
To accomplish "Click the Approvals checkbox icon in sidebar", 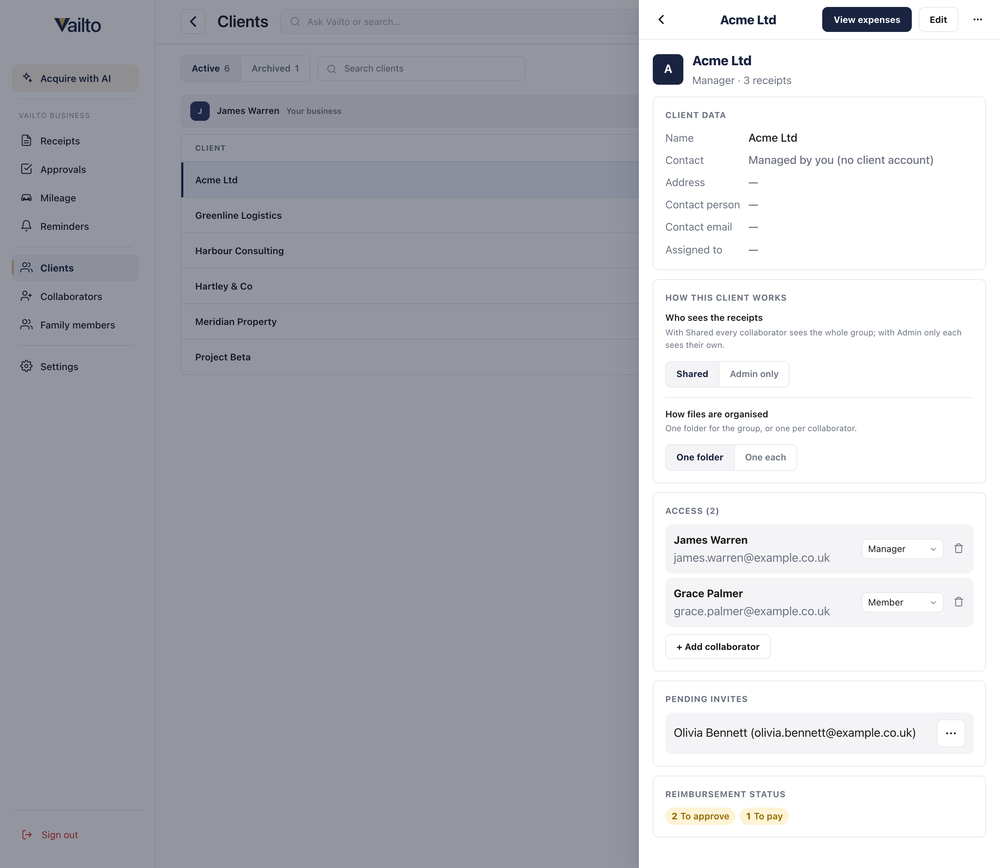I will coord(26,169).
